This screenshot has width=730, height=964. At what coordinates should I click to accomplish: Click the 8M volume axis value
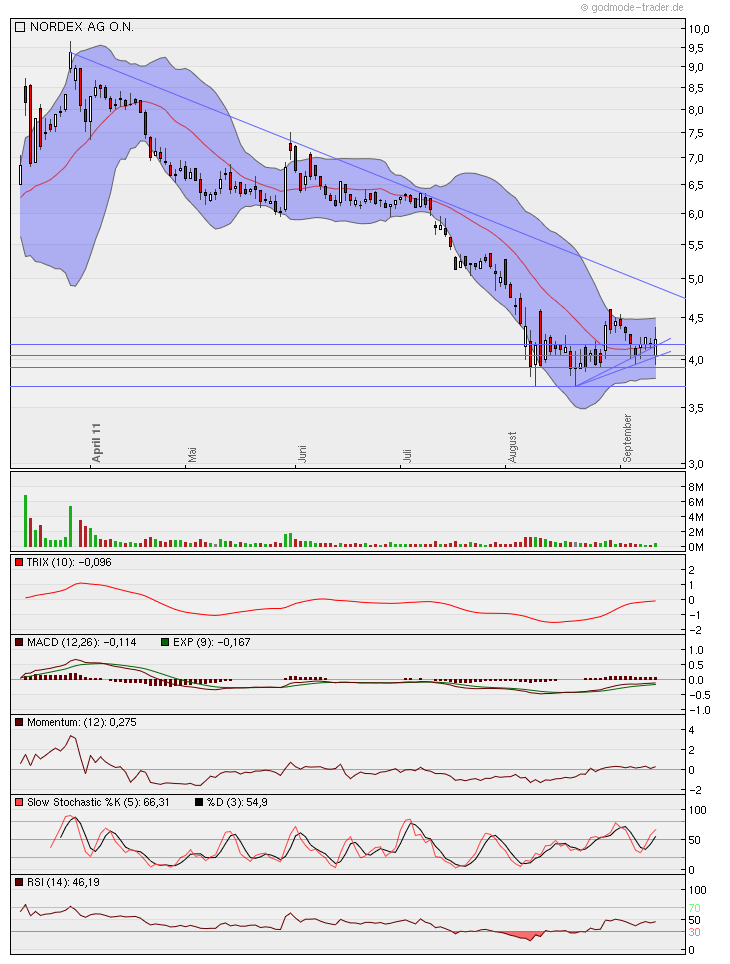click(x=696, y=487)
